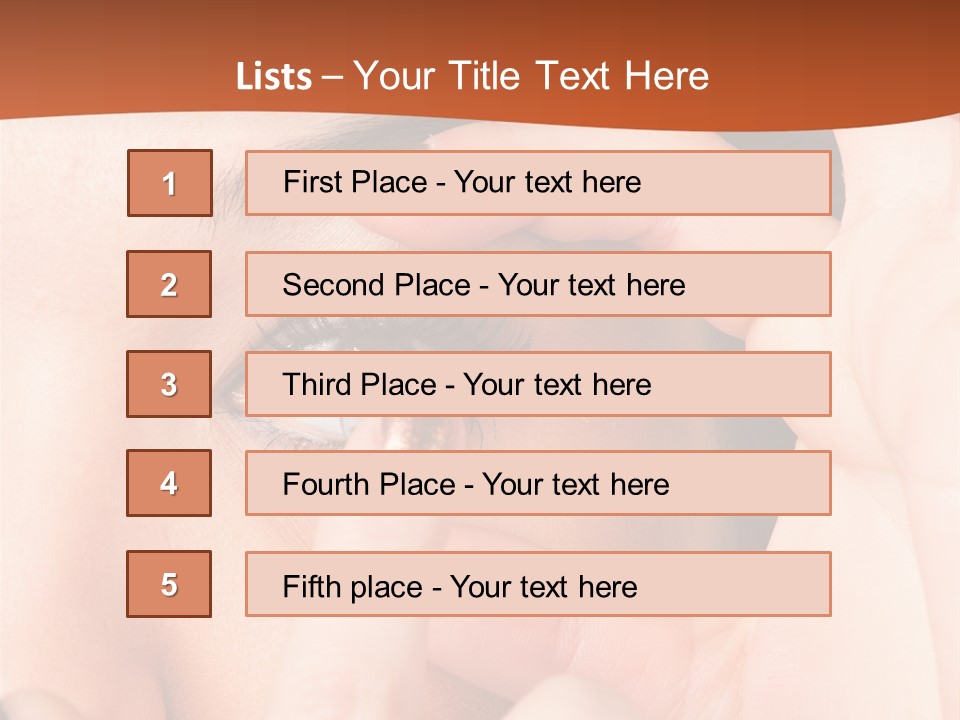The width and height of the screenshot is (960, 720).
Task: Select the Fifth place text bar
Action: [538, 584]
